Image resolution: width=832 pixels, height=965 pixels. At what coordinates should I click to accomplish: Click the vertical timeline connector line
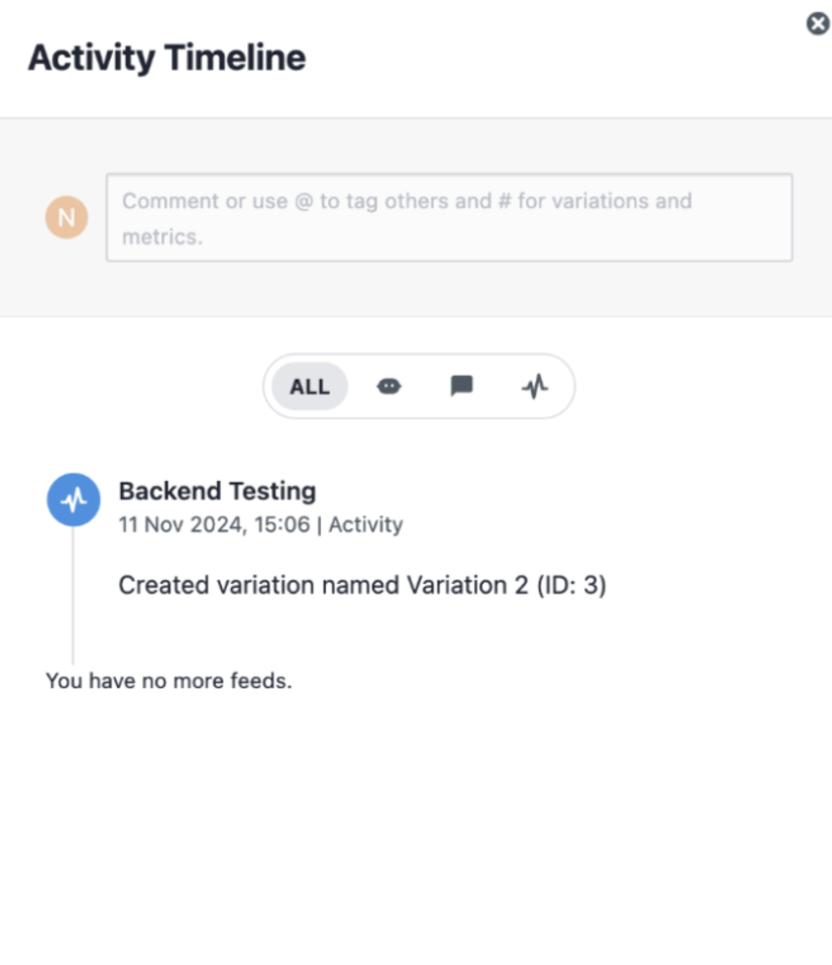click(x=73, y=595)
